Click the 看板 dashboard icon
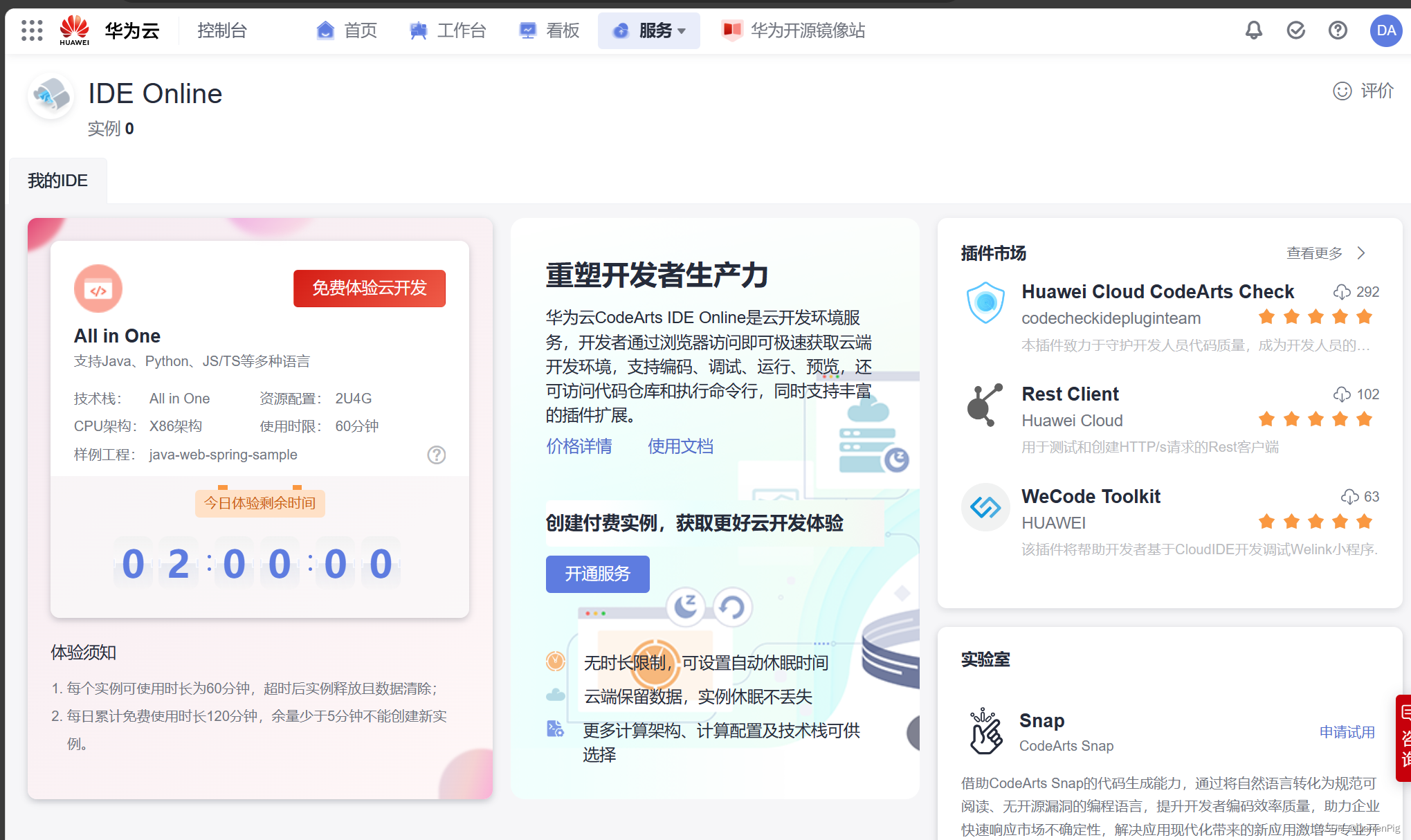Viewport: 1411px width, 840px height. [x=527, y=30]
